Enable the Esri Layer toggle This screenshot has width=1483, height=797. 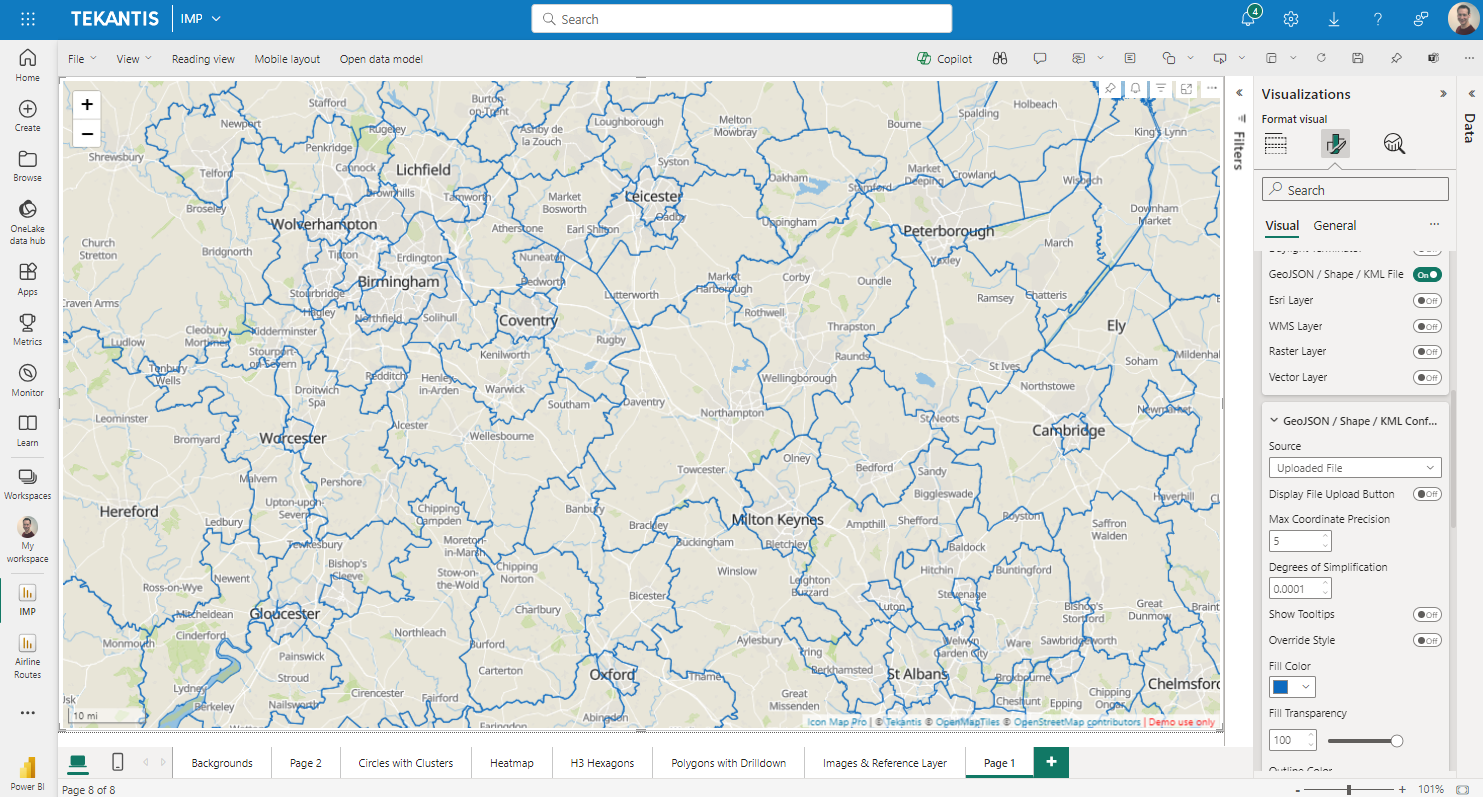[x=1427, y=300]
